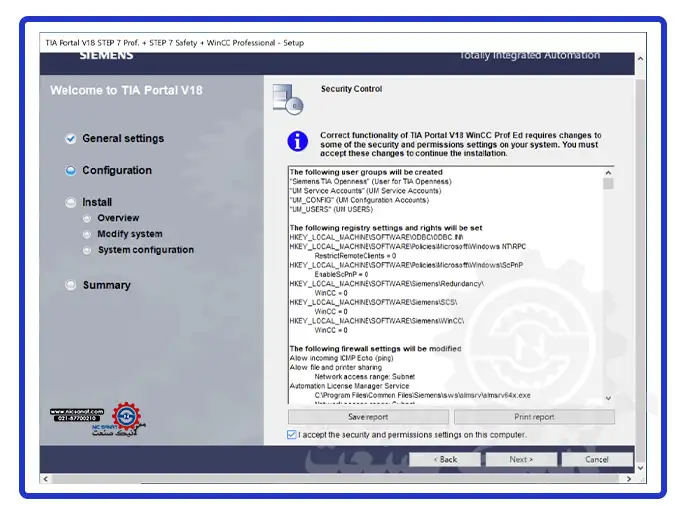The height and width of the screenshot is (516, 686).
Task: Click the Save report button
Action: pyautogui.click(x=368, y=417)
